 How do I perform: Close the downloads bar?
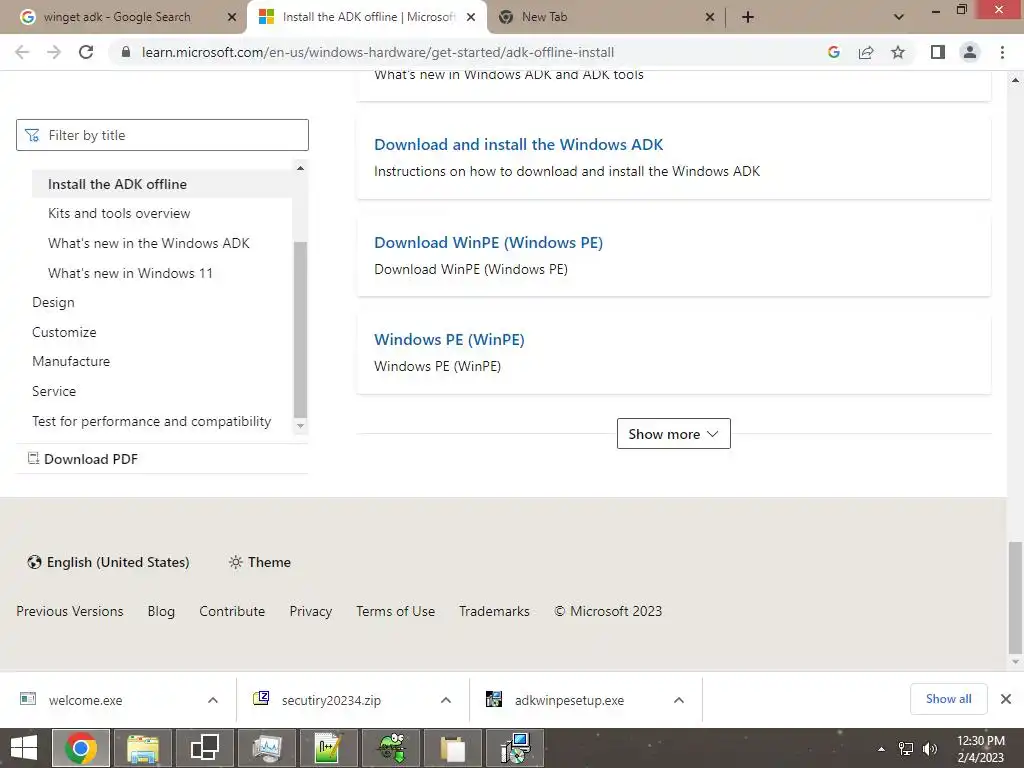click(1006, 699)
